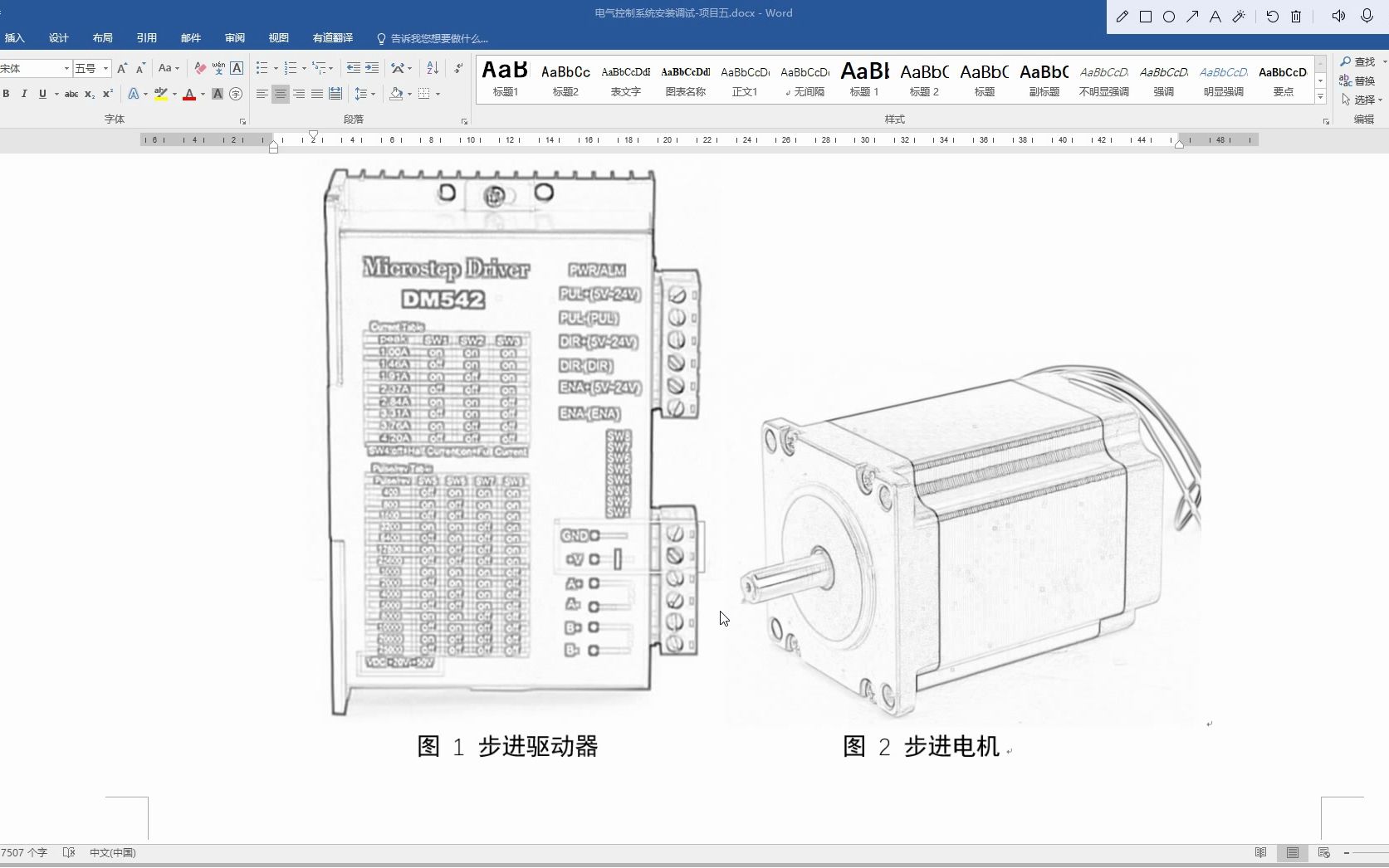Apply 正文1 style from gallery

745,80
